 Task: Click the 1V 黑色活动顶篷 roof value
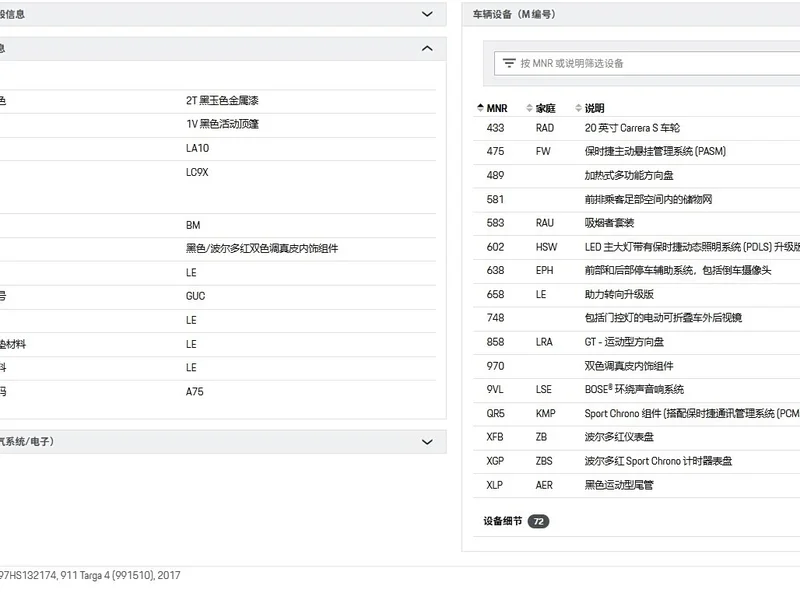tap(222, 124)
